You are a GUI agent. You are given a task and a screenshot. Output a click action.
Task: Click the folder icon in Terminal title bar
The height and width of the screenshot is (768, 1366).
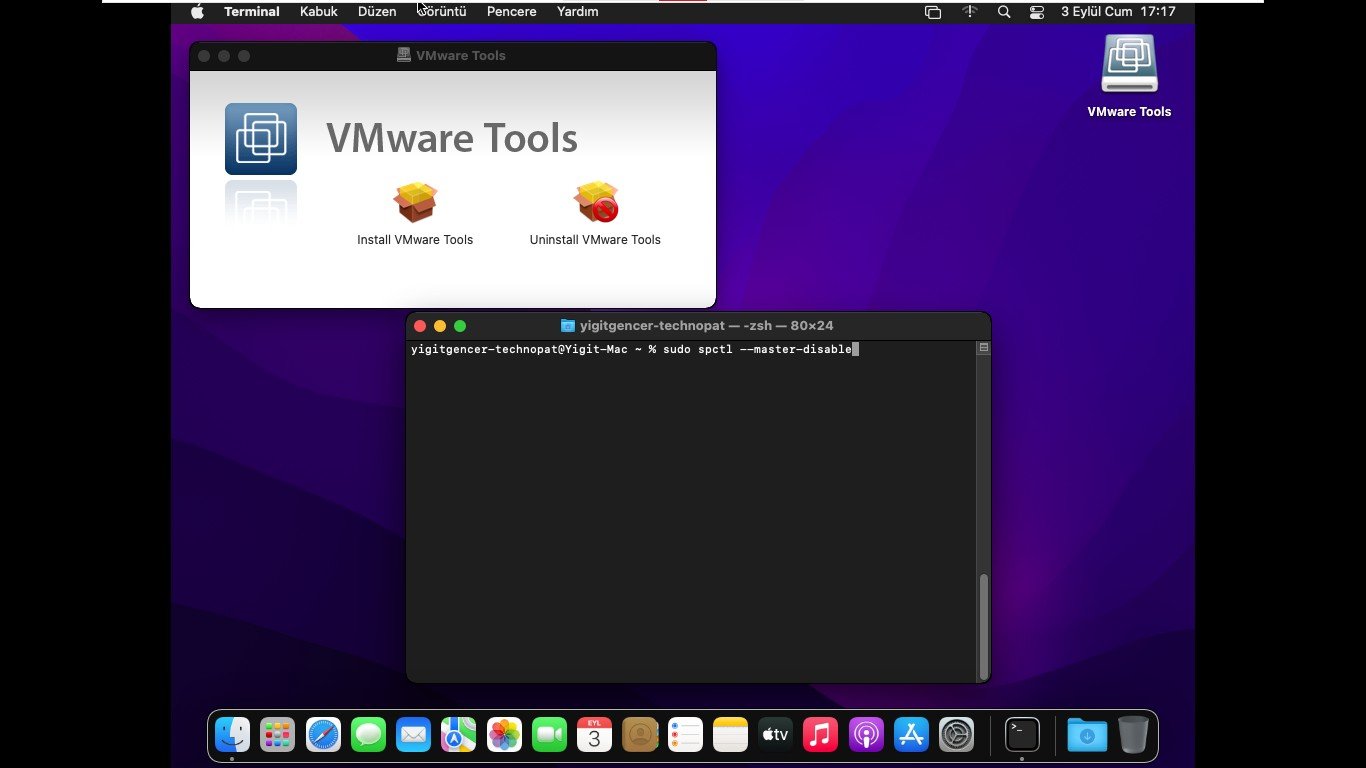(x=568, y=326)
